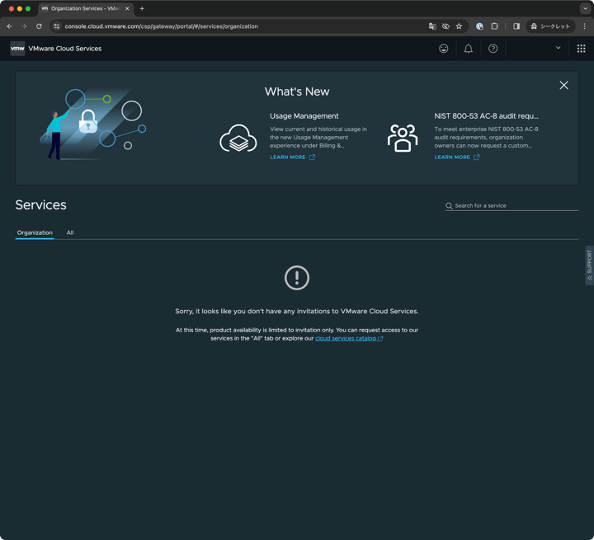This screenshot has height=540, width=594.
Task: Open the help question mark icon
Action: click(x=493, y=49)
